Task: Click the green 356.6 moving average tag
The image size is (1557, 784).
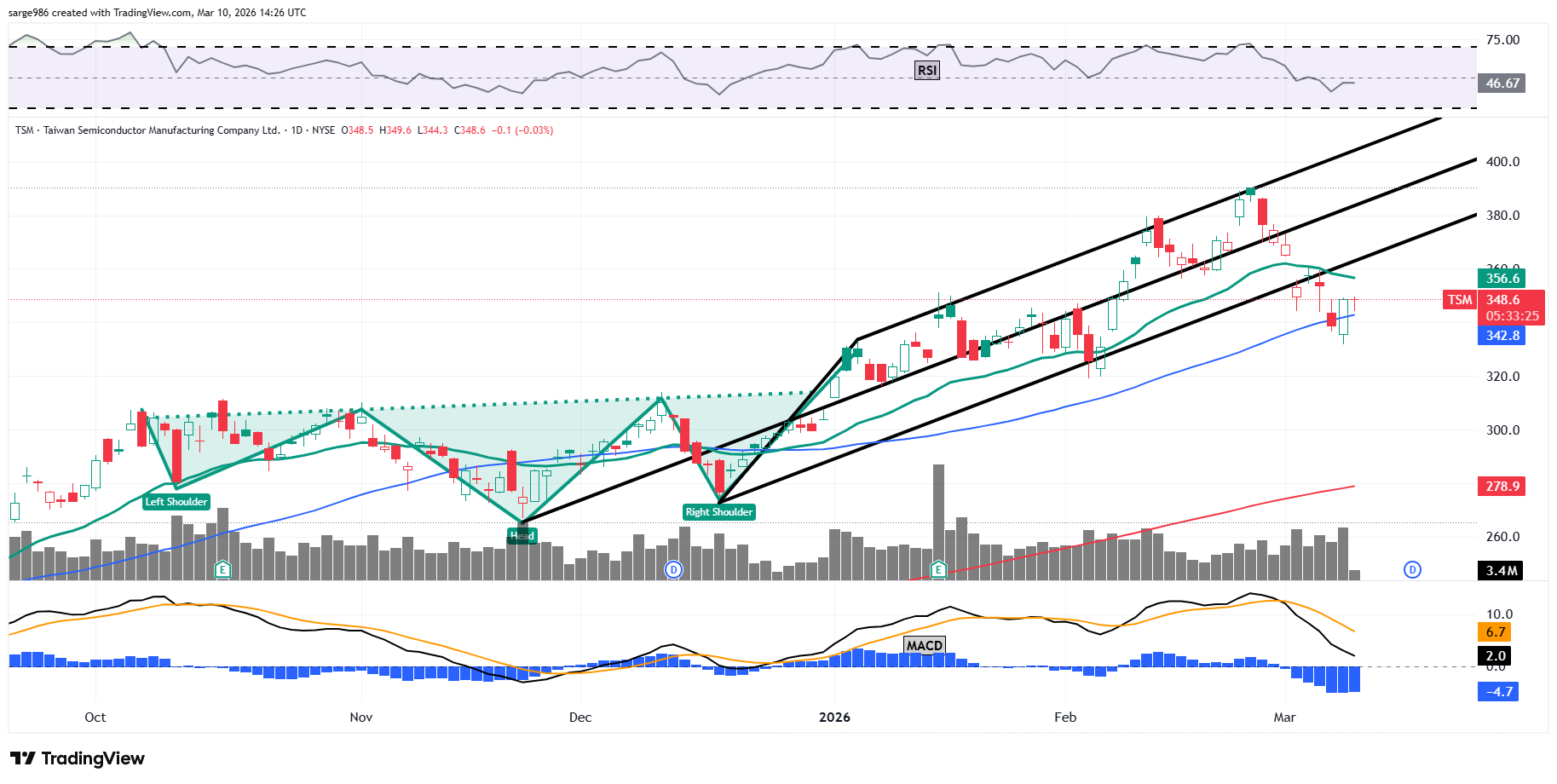Action: click(x=1502, y=278)
